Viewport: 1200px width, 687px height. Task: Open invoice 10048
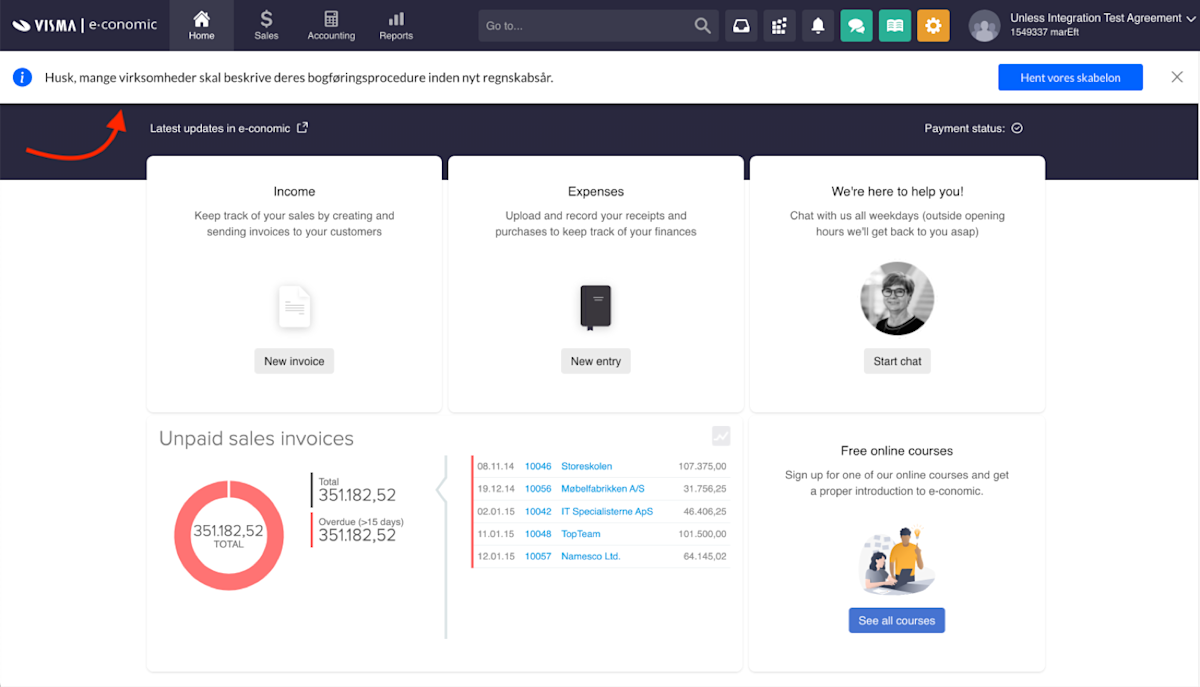[538, 534]
